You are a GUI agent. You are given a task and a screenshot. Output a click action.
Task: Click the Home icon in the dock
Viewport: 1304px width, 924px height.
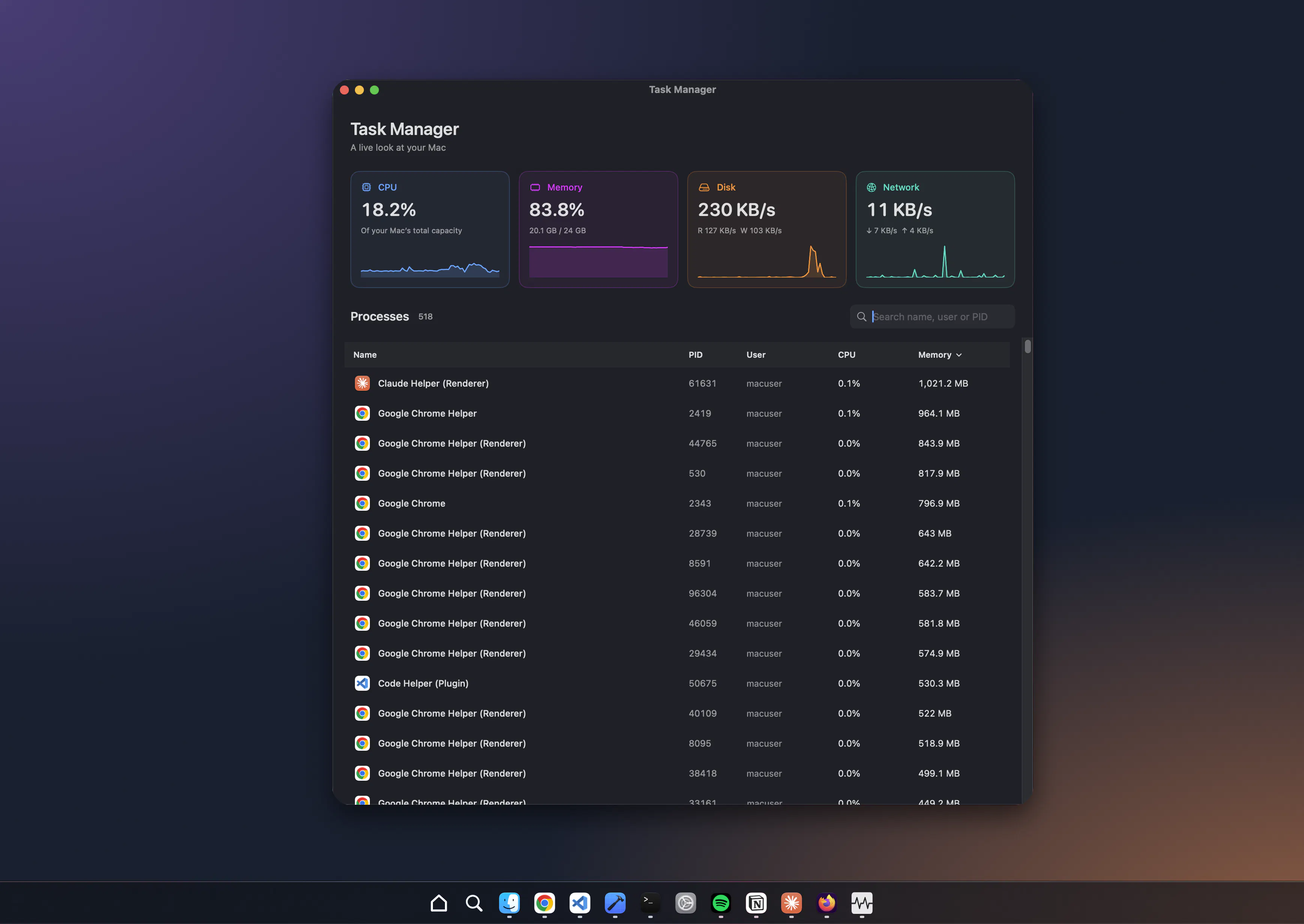click(439, 903)
